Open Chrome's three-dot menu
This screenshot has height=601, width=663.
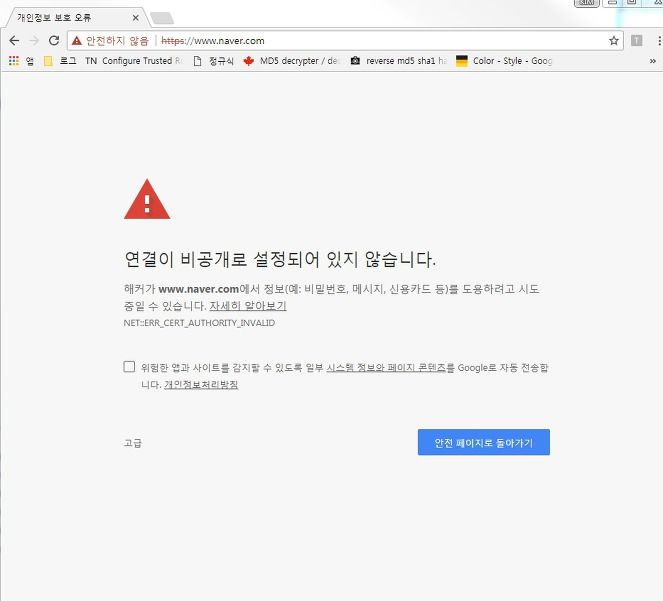click(x=659, y=41)
